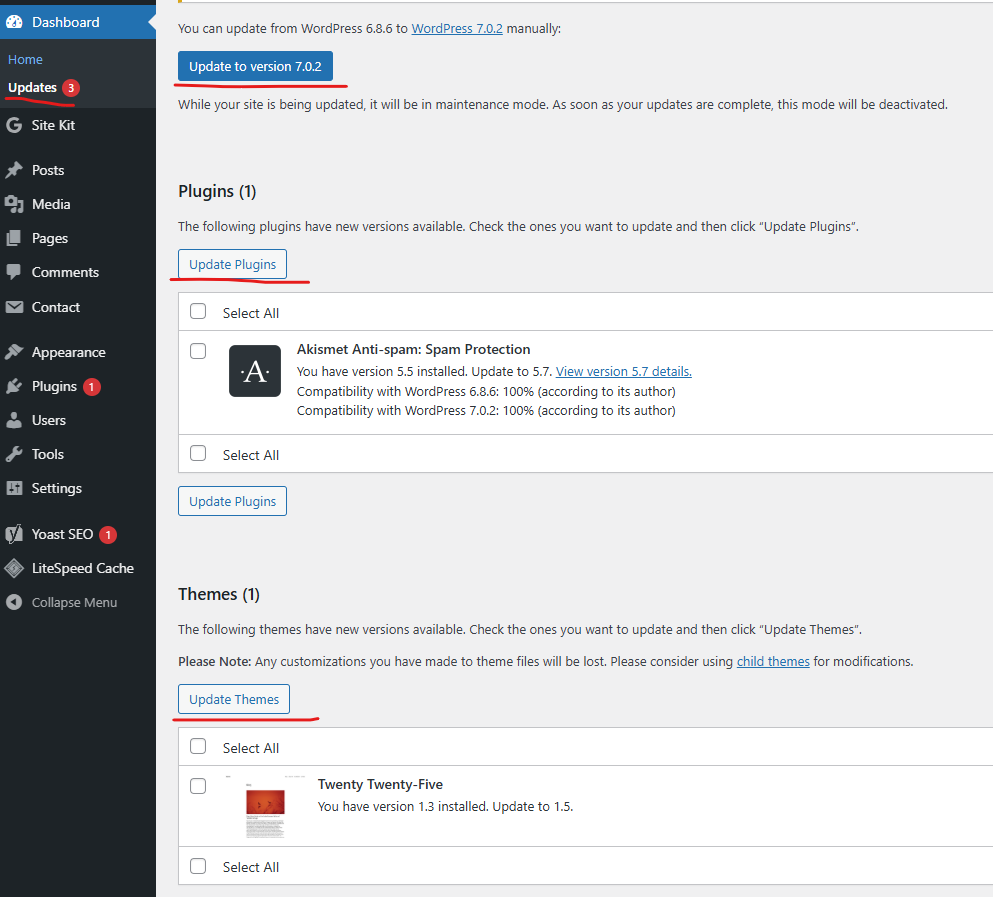Check the Akismet Anti-spam plugin checkbox

click(x=198, y=351)
